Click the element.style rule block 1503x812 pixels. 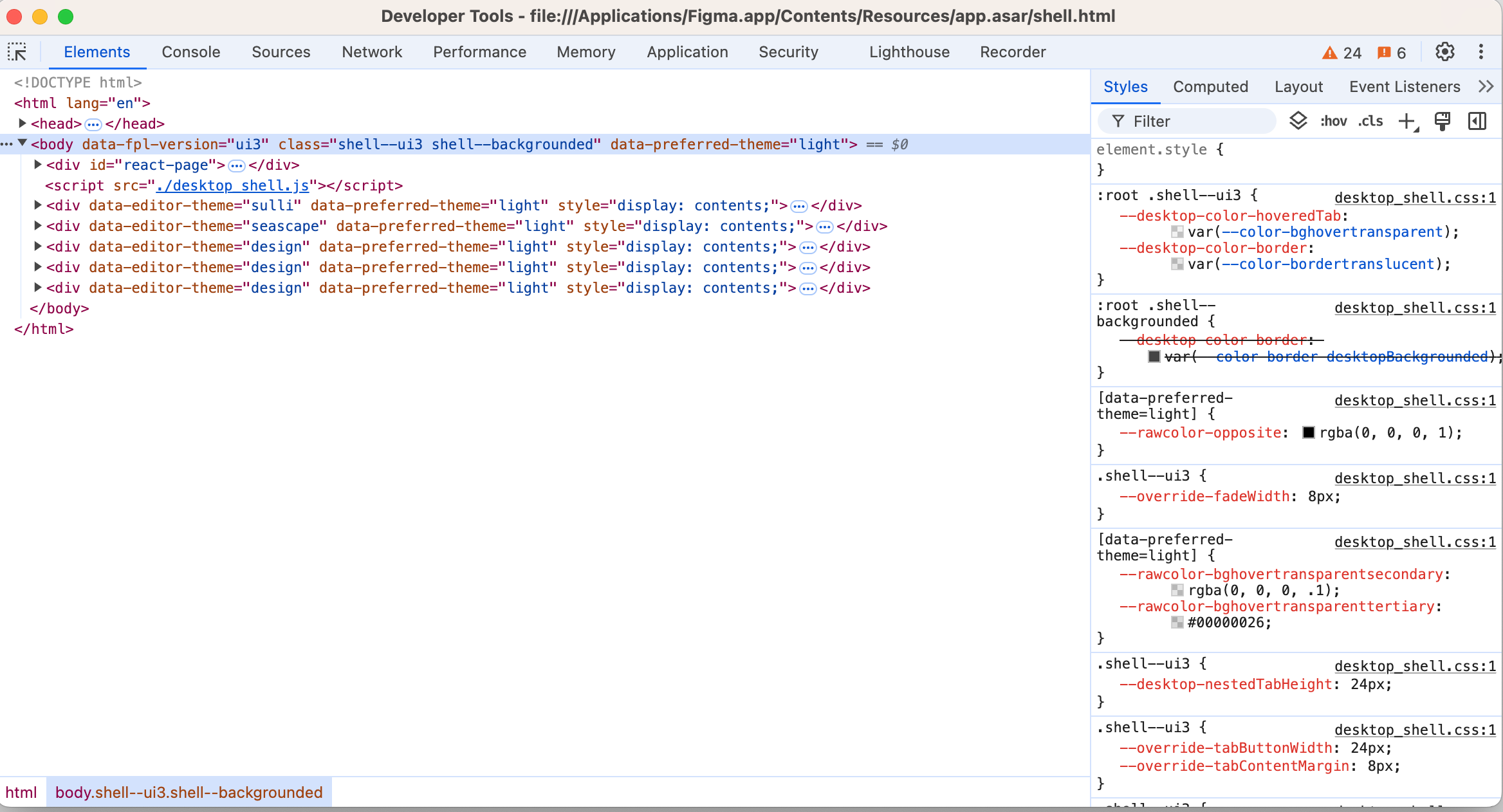tap(1296, 159)
